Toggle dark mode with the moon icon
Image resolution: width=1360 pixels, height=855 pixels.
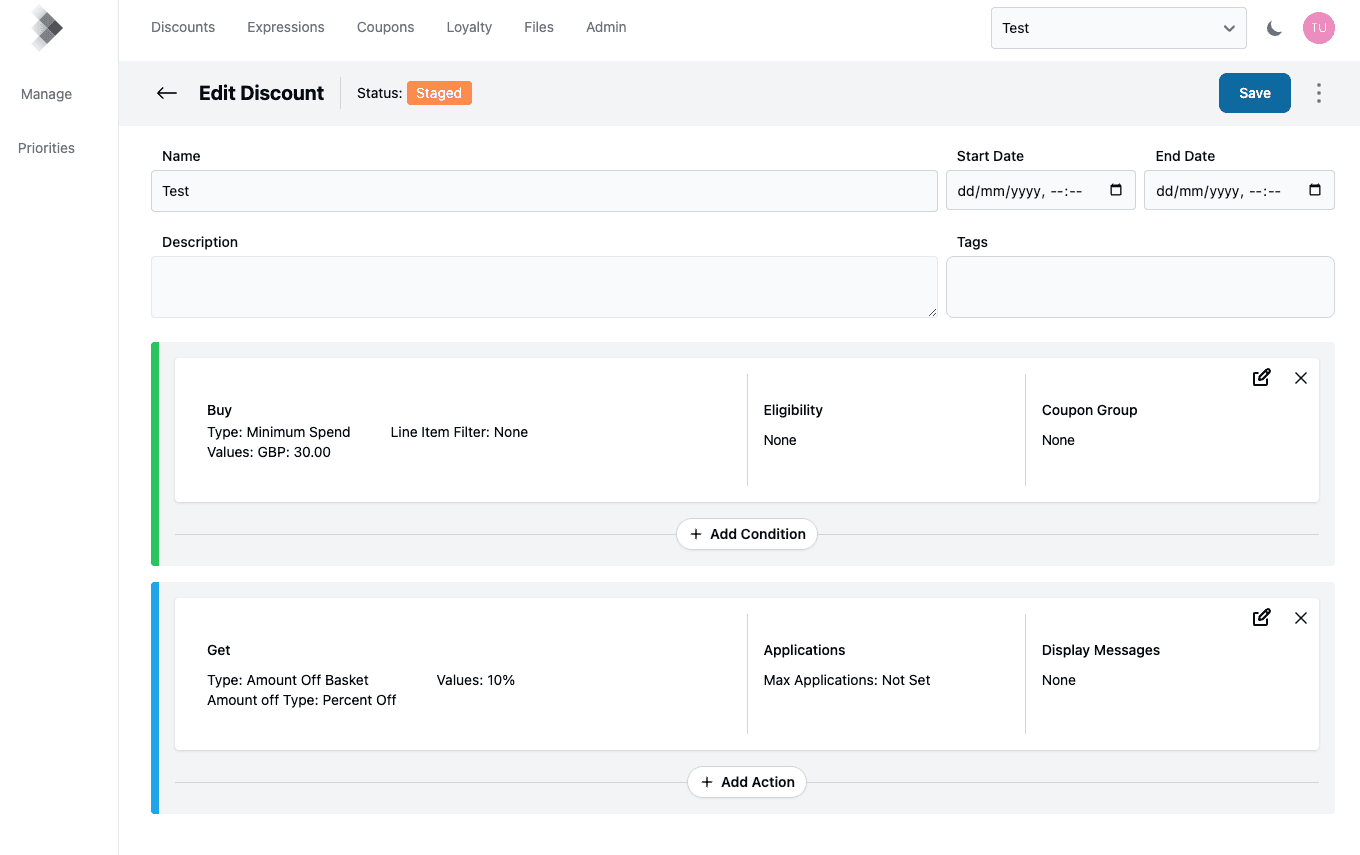[x=1274, y=28]
